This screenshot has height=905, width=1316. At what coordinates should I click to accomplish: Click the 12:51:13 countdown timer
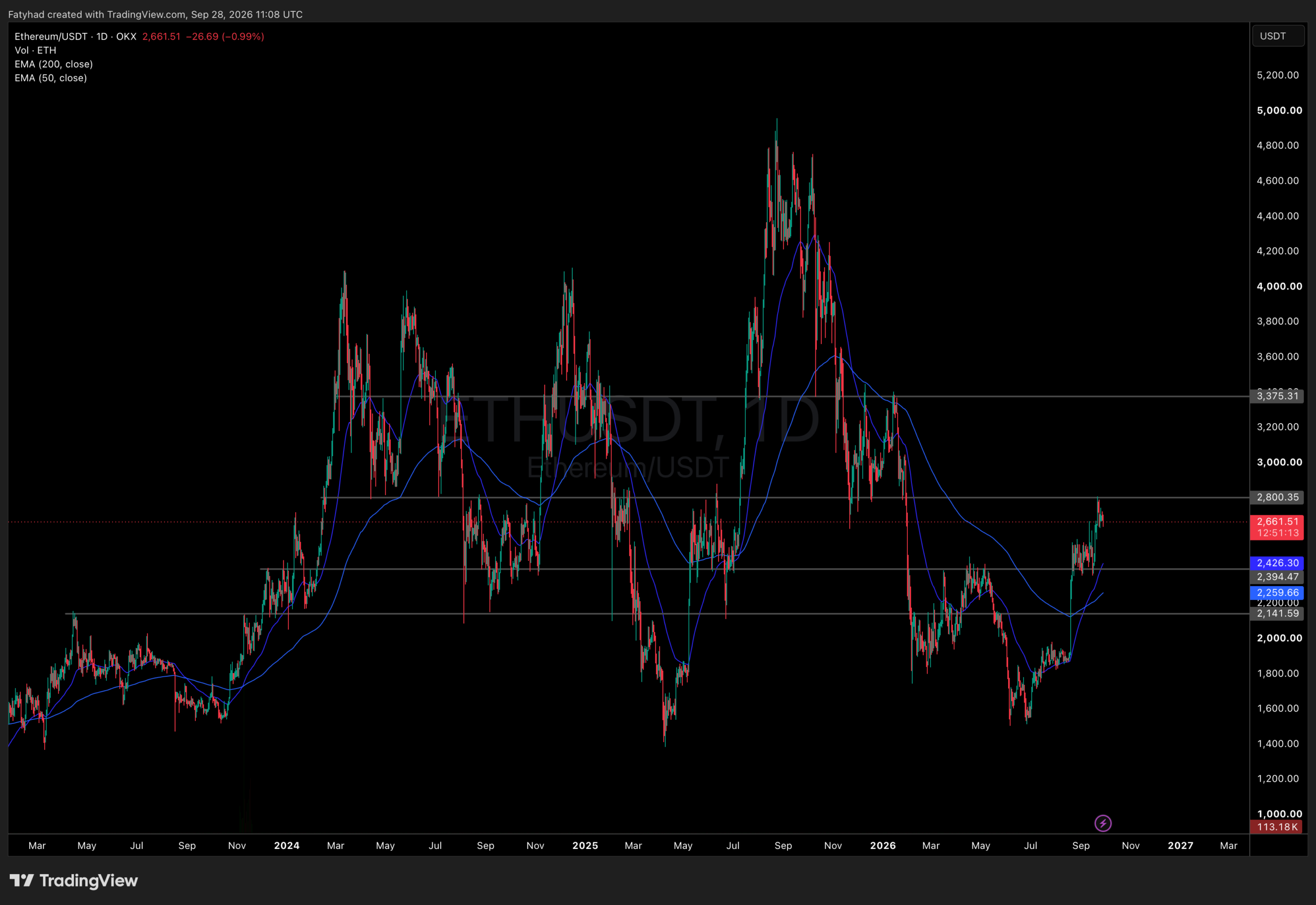pos(1277,533)
